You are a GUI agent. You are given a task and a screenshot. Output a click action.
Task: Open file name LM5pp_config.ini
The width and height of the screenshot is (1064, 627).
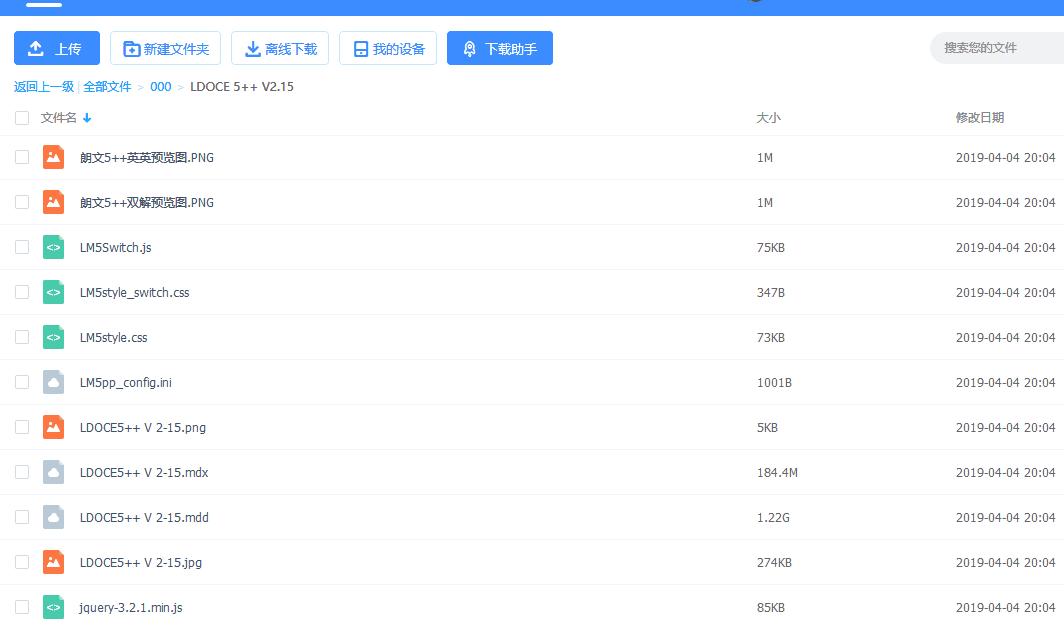click(126, 383)
